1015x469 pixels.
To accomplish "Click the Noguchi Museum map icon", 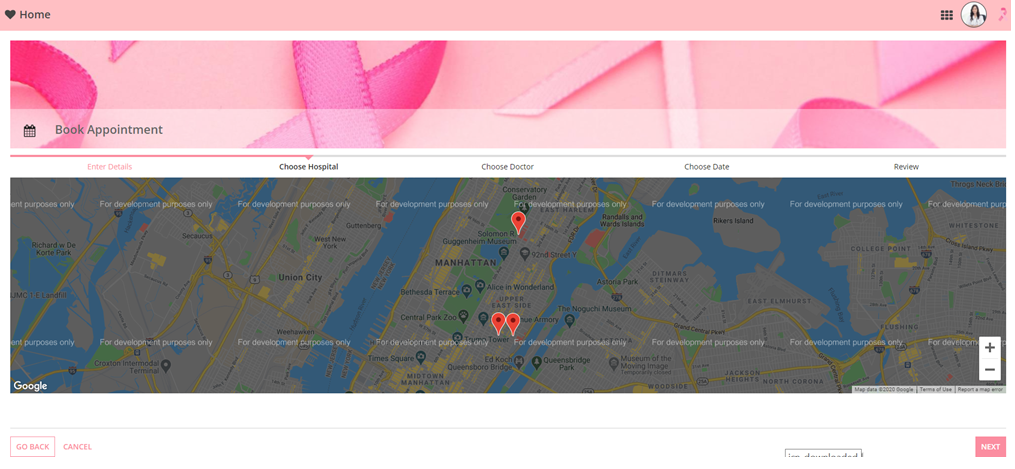I will tap(569, 320).
